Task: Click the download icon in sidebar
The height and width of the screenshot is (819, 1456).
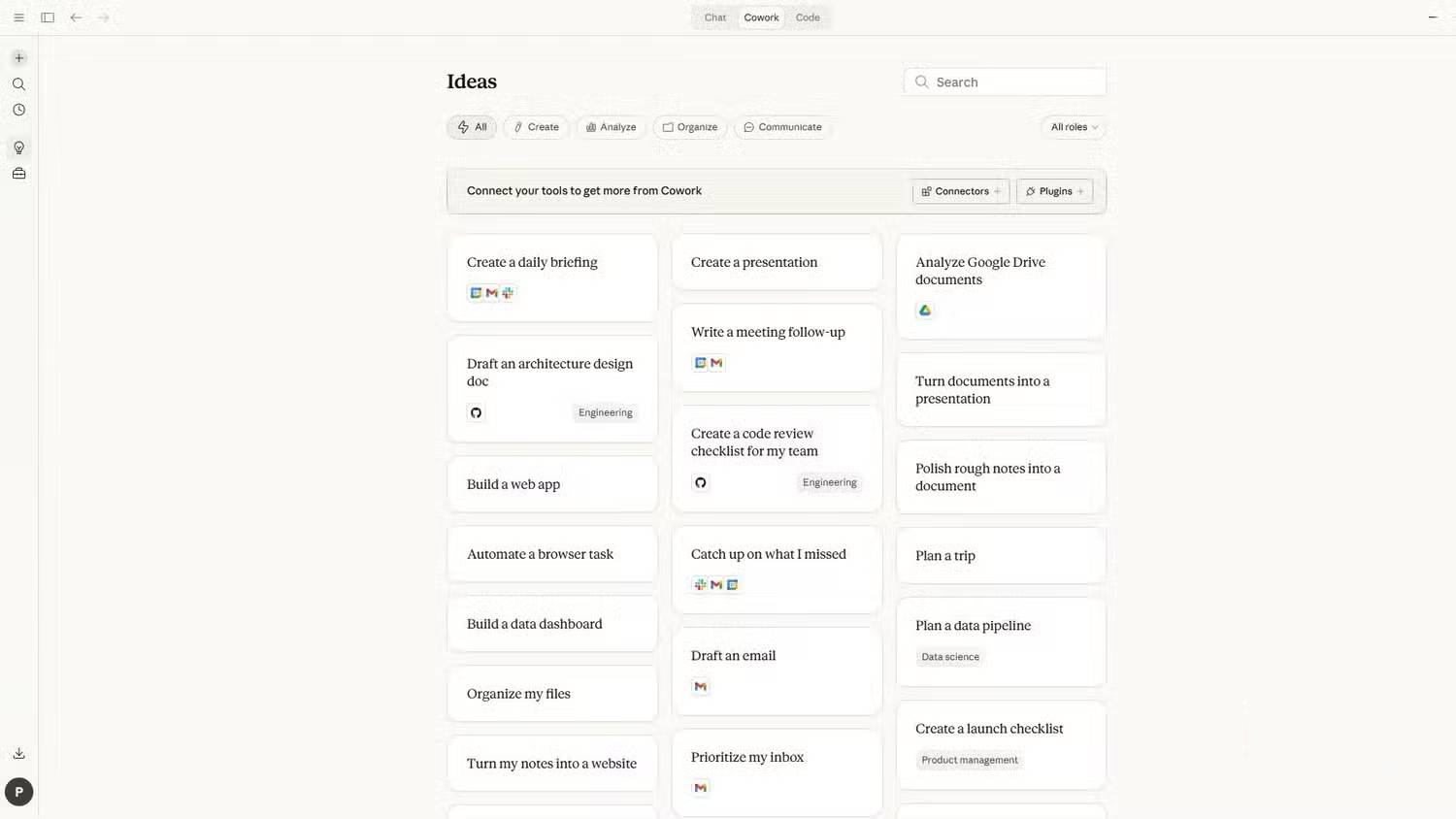Action: pos(18,753)
